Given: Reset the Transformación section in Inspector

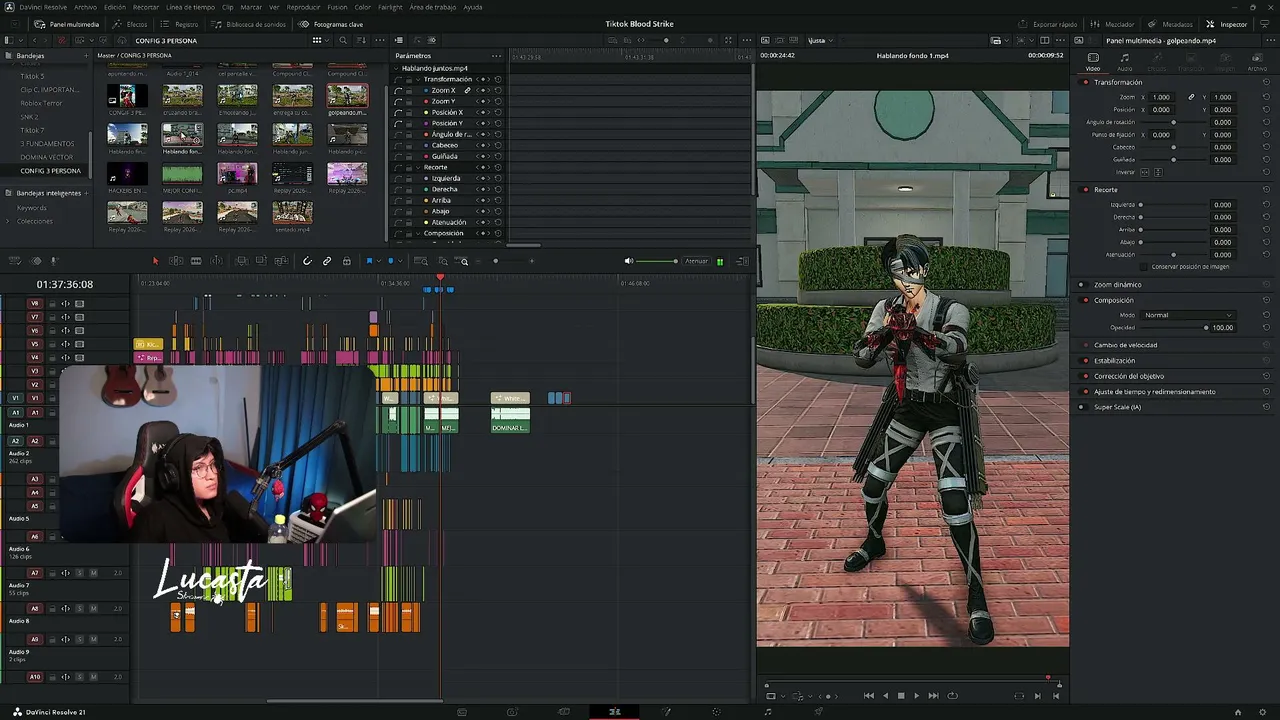Looking at the screenshot, I should click(x=1266, y=82).
